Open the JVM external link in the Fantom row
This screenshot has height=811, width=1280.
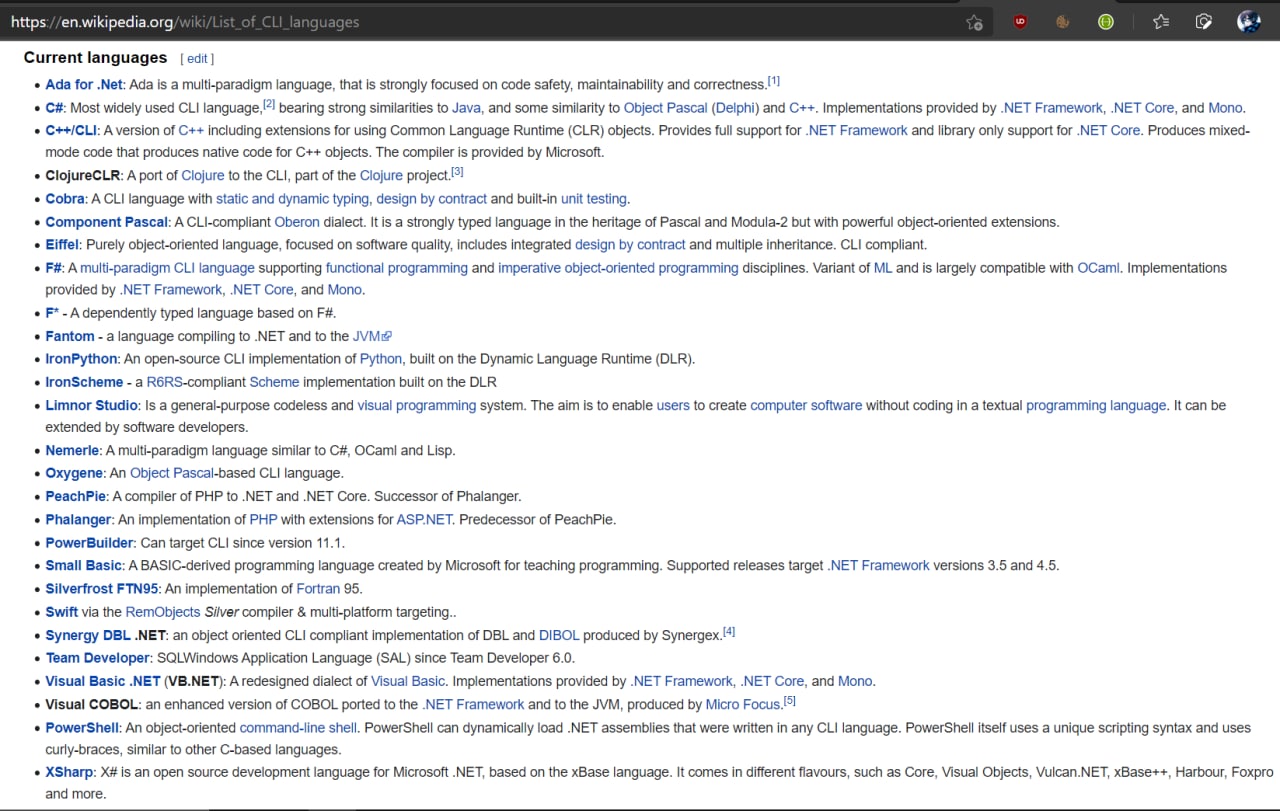372,337
